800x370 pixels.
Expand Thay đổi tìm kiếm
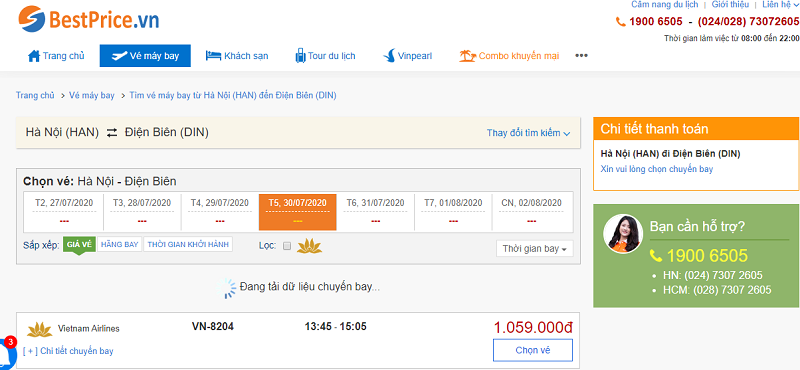tap(529, 133)
